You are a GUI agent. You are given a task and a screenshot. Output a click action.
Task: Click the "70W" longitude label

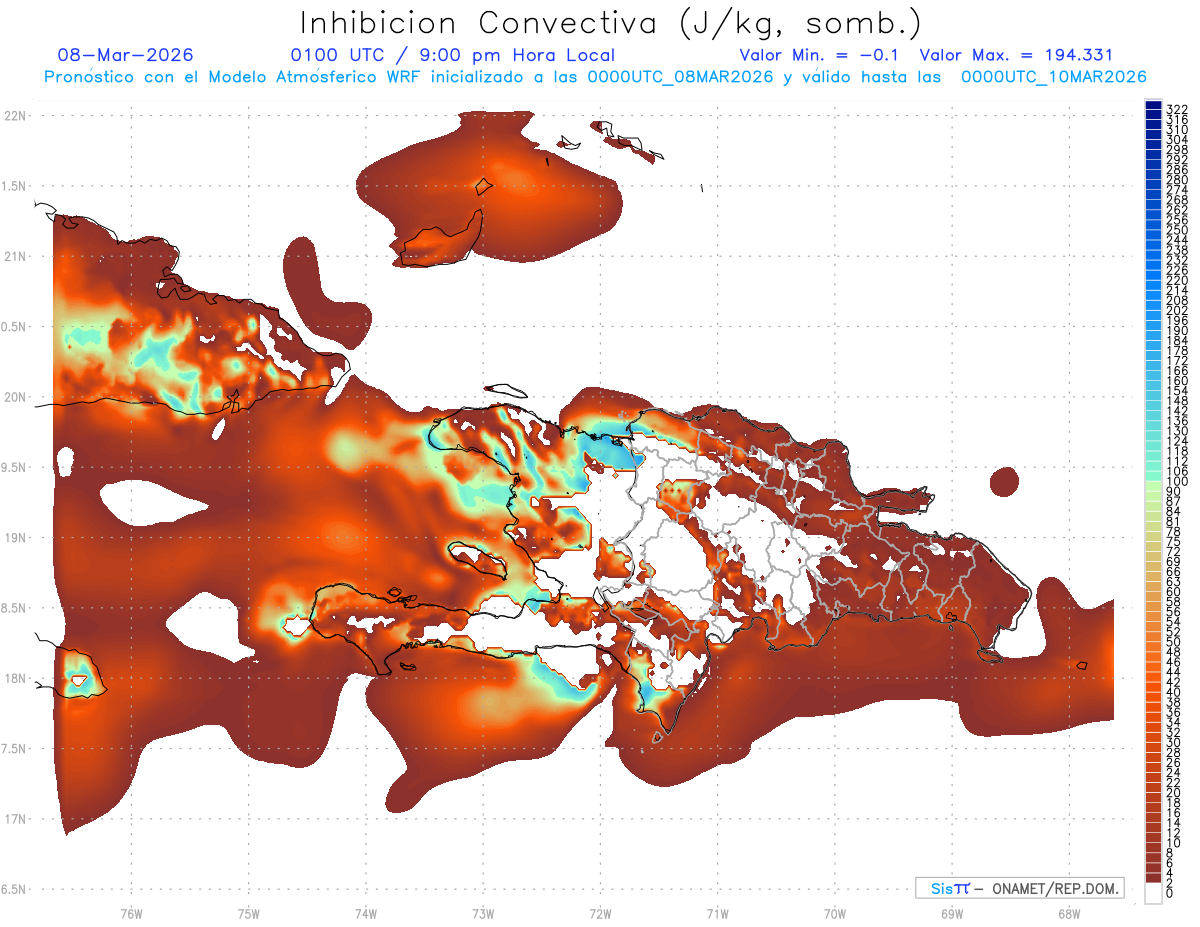click(834, 913)
